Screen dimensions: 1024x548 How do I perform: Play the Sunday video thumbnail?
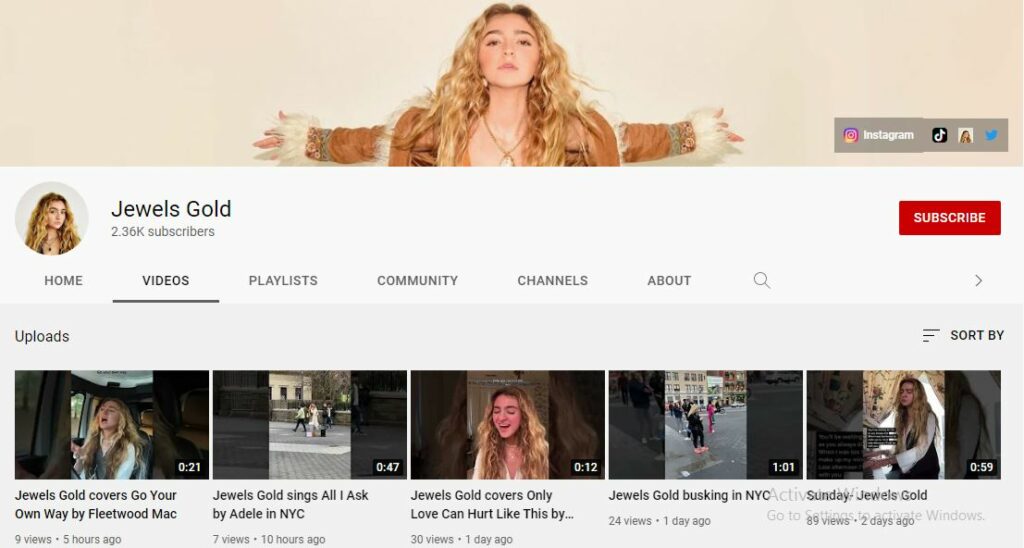[x=903, y=425]
